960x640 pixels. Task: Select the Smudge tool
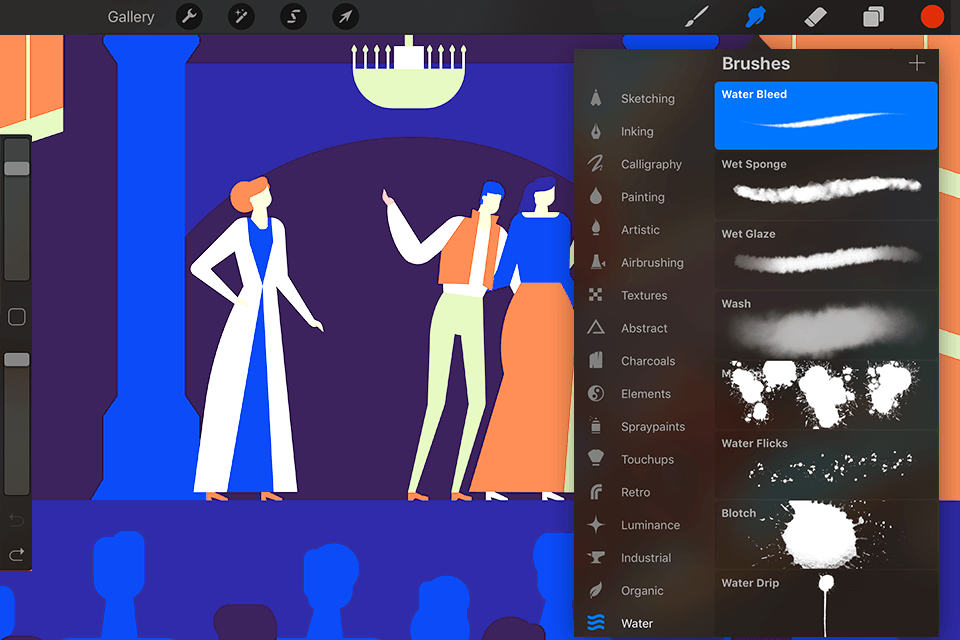756,16
